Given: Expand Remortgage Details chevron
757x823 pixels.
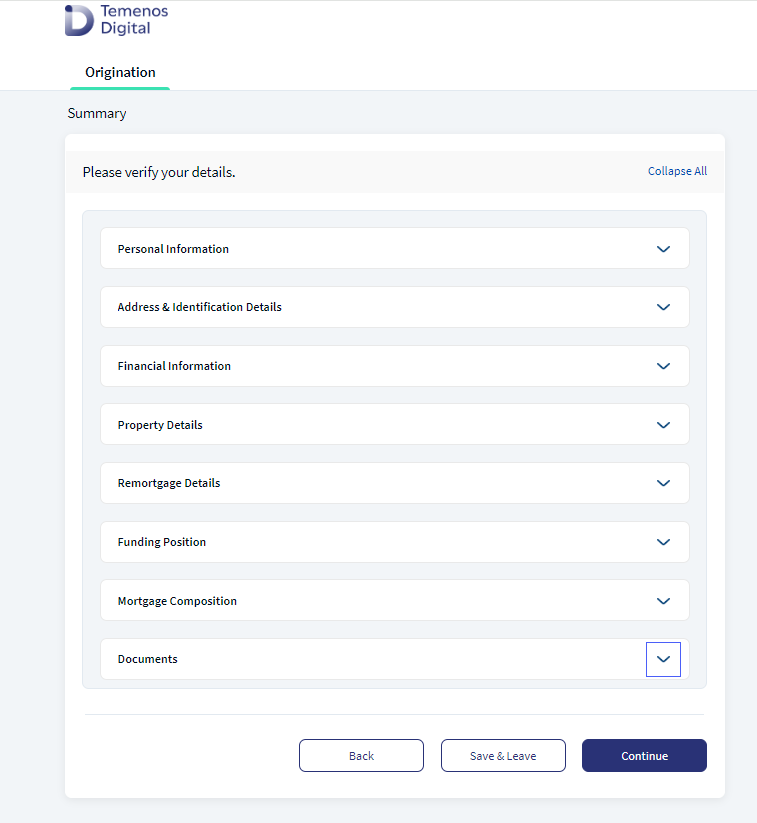Looking at the screenshot, I should tap(664, 483).
